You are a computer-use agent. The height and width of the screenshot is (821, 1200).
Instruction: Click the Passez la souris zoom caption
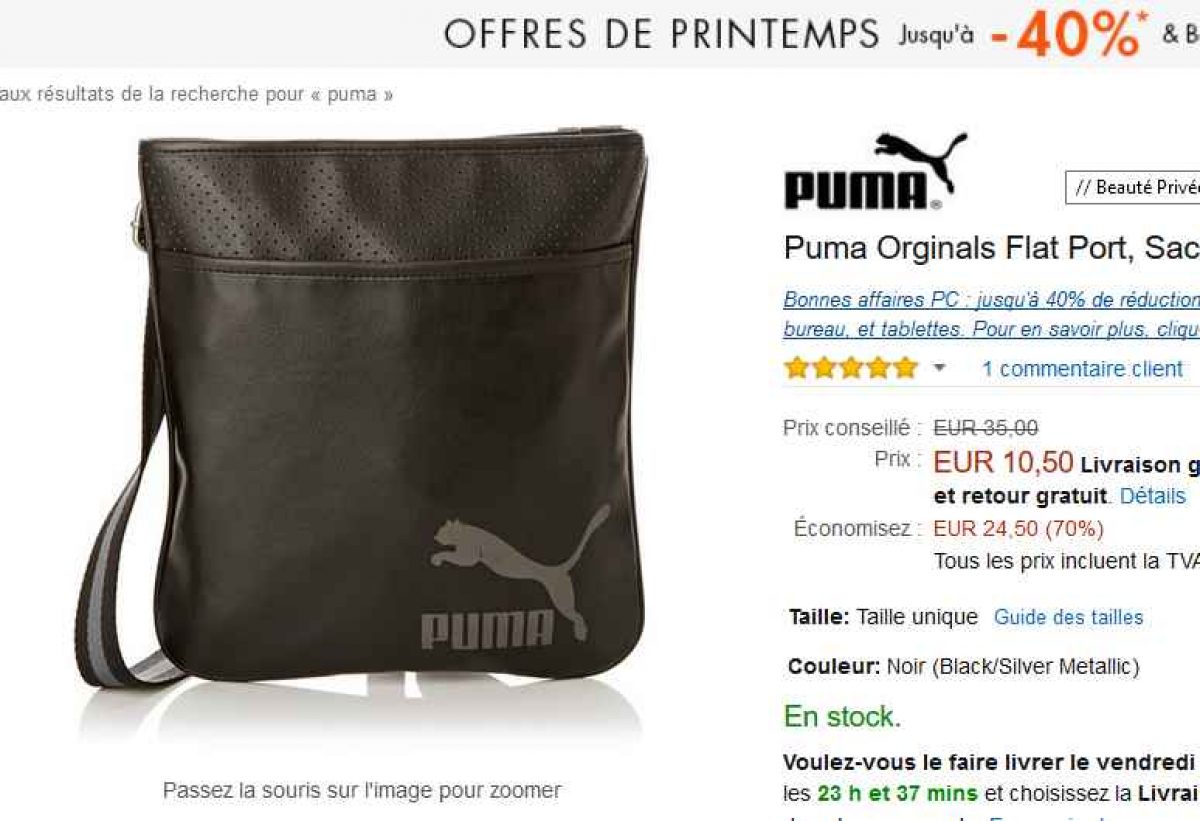click(362, 790)
